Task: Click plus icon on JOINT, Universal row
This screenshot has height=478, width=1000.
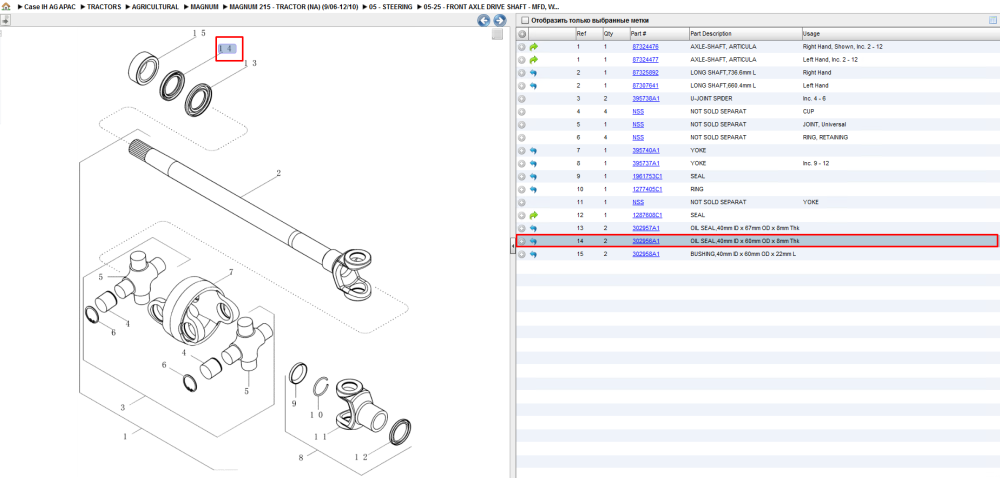Action: tap(522, 124)
